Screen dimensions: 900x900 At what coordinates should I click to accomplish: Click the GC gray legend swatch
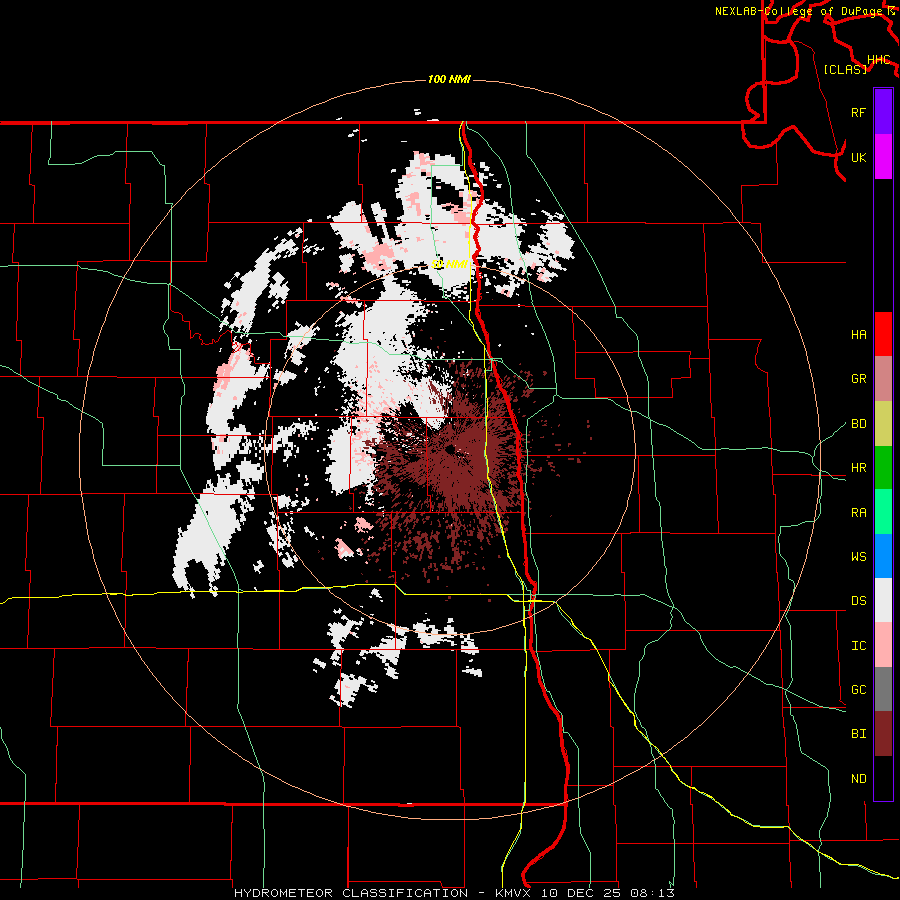[x=883, y=689]
